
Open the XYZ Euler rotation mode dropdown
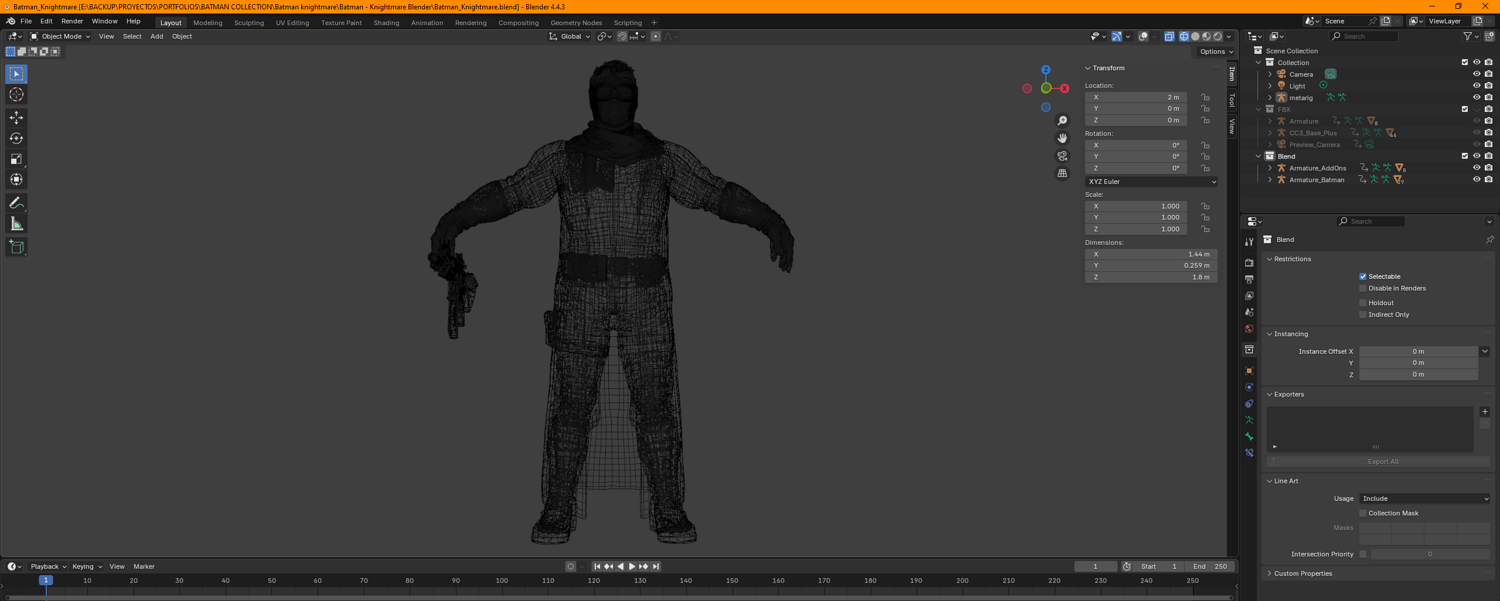tap(1151, 182)
